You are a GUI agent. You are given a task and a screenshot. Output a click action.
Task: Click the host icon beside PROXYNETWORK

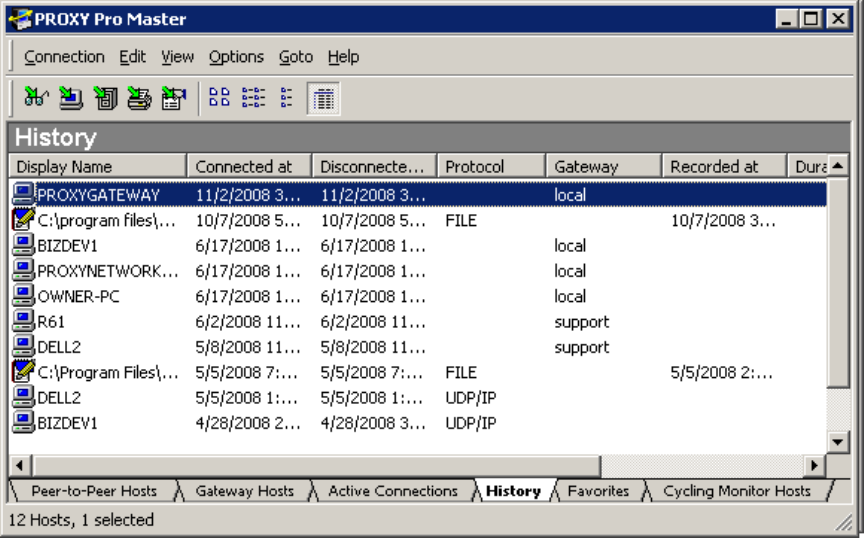click(x=23, y=271)
